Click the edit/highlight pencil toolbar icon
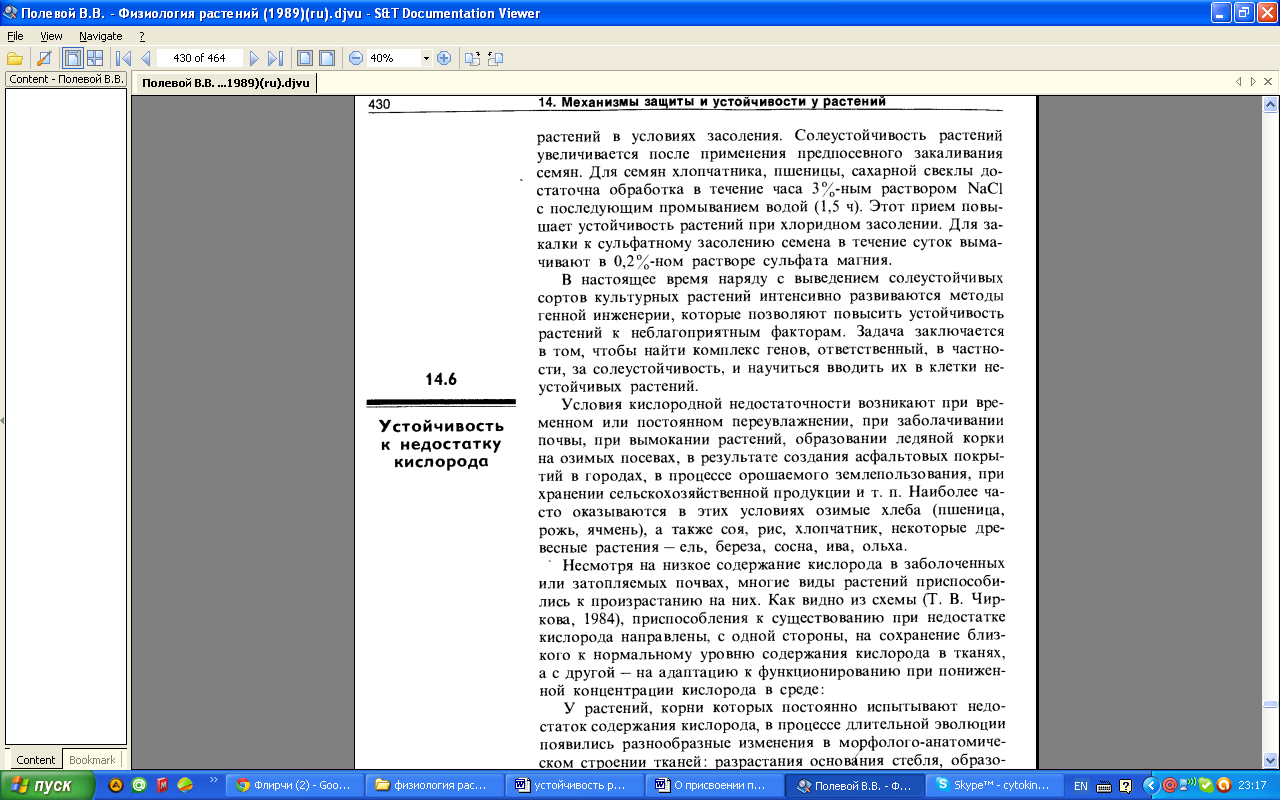Image resolution: width=1280 pixels, height=800 pixels. [x=44, y=58]
